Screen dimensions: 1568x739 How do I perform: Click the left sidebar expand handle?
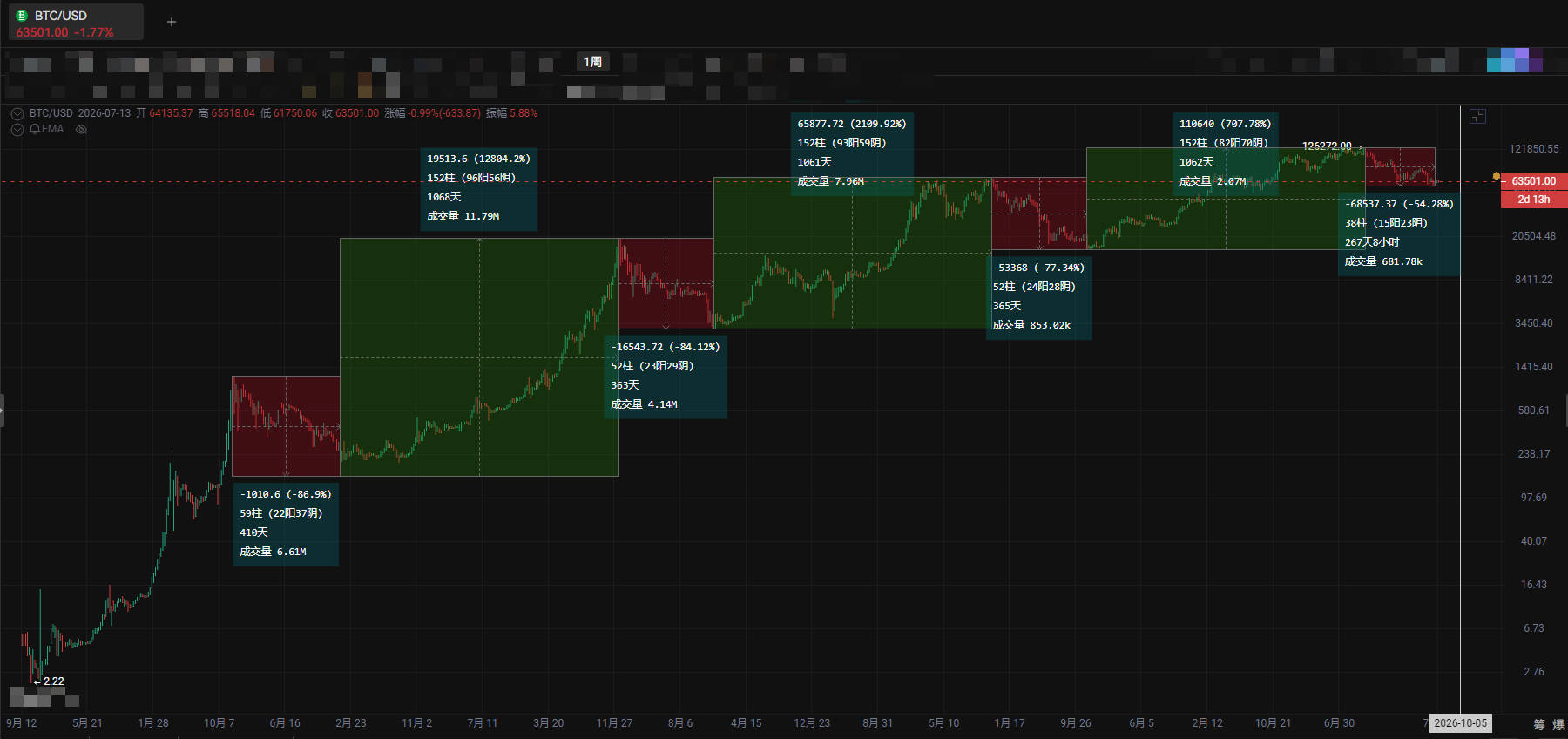point(2,410)
